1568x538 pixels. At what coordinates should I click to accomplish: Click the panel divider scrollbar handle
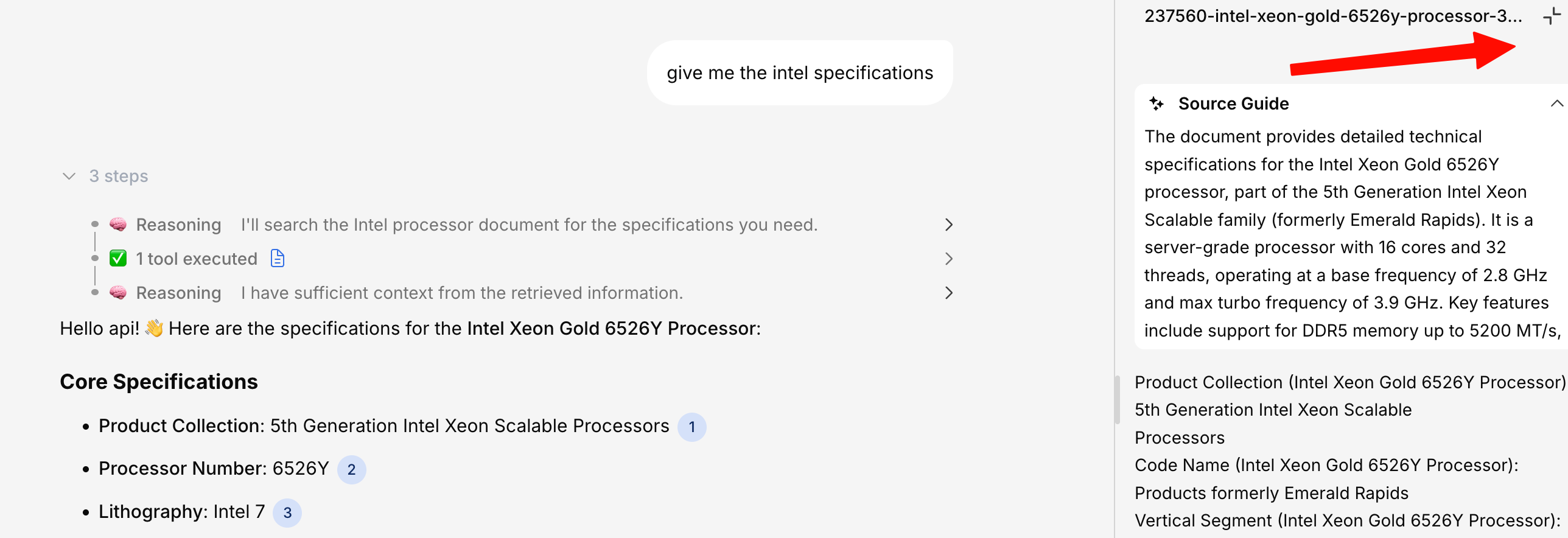[1117, 400]
